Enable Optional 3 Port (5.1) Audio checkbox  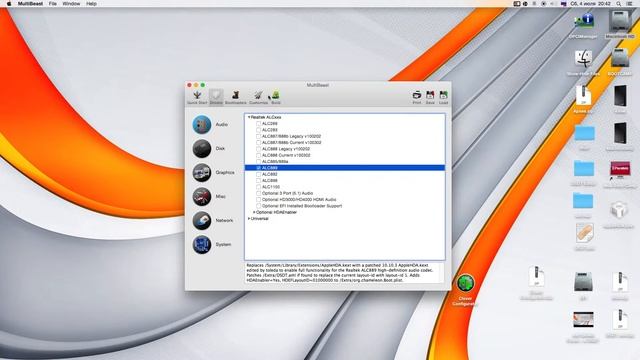coord(258,193)
